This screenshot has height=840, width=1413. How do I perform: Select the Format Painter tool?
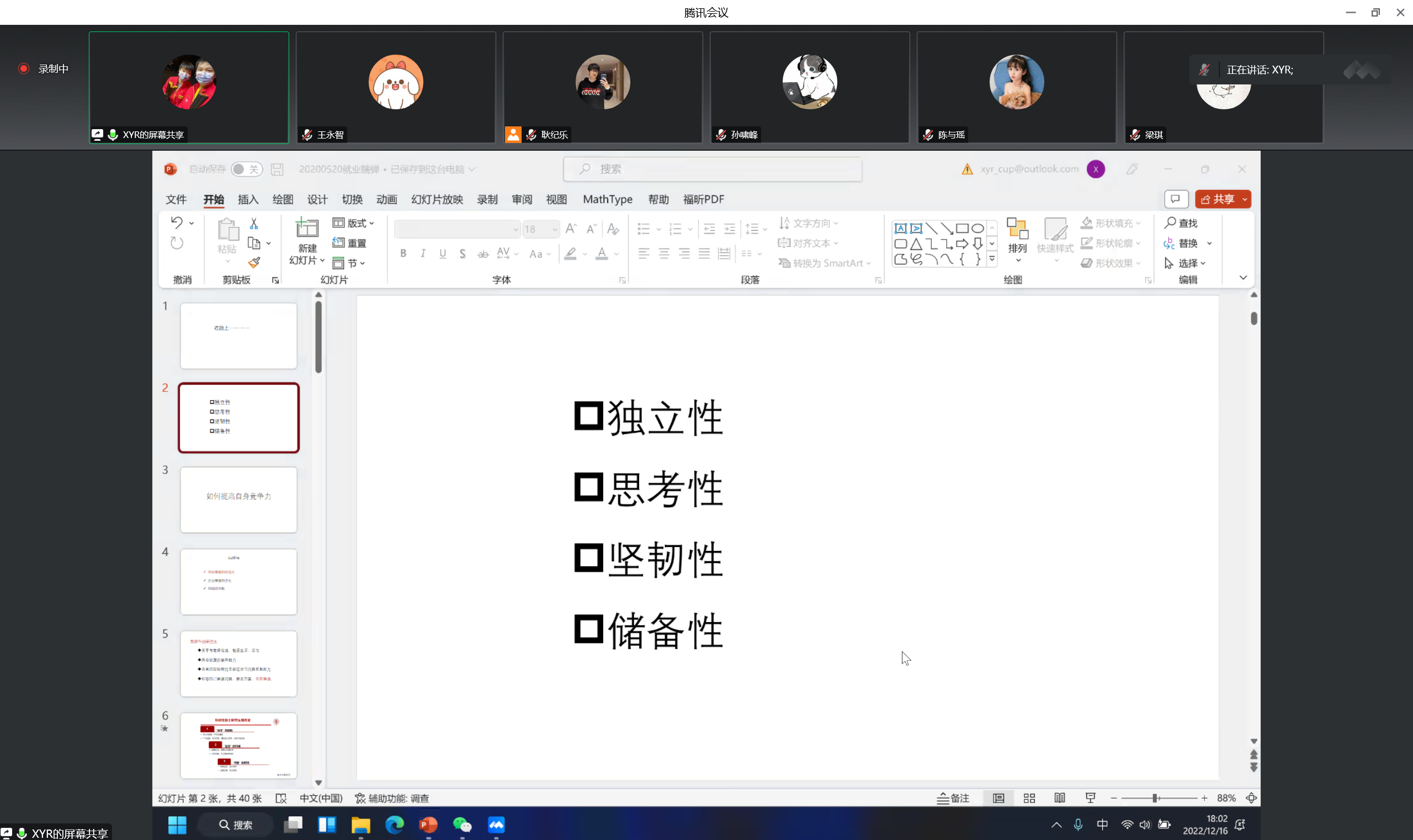(x=254, y=263)
